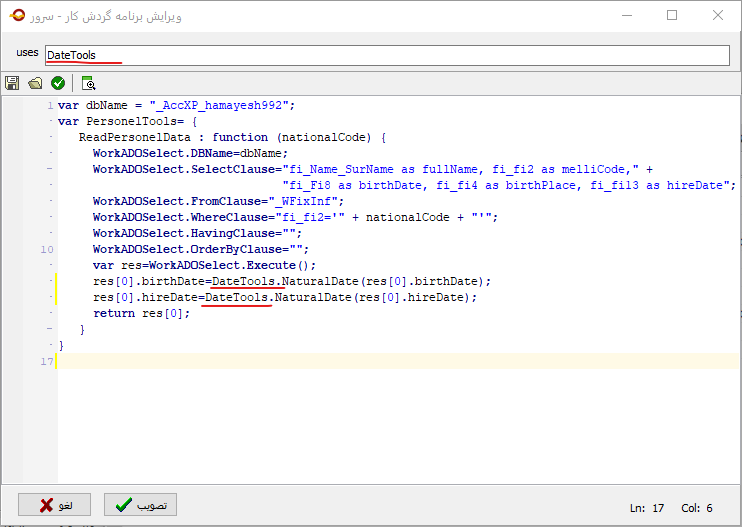Click the res[0].birthDate=DateTools line
742x527 pixels.
tap(292, 281)
